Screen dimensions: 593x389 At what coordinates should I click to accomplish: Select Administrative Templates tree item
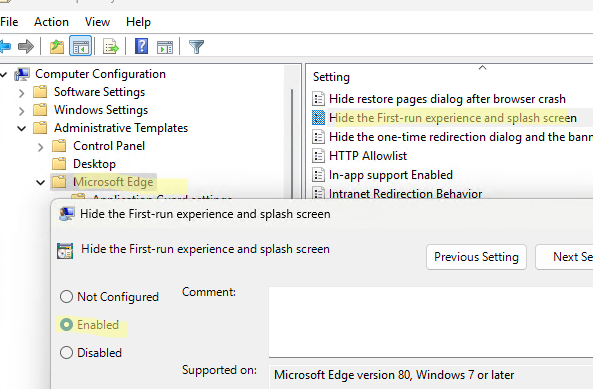[121, 128]
